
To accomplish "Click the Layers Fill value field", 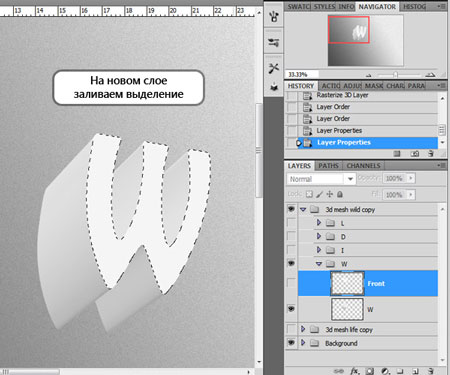I will tap(395, 194).
